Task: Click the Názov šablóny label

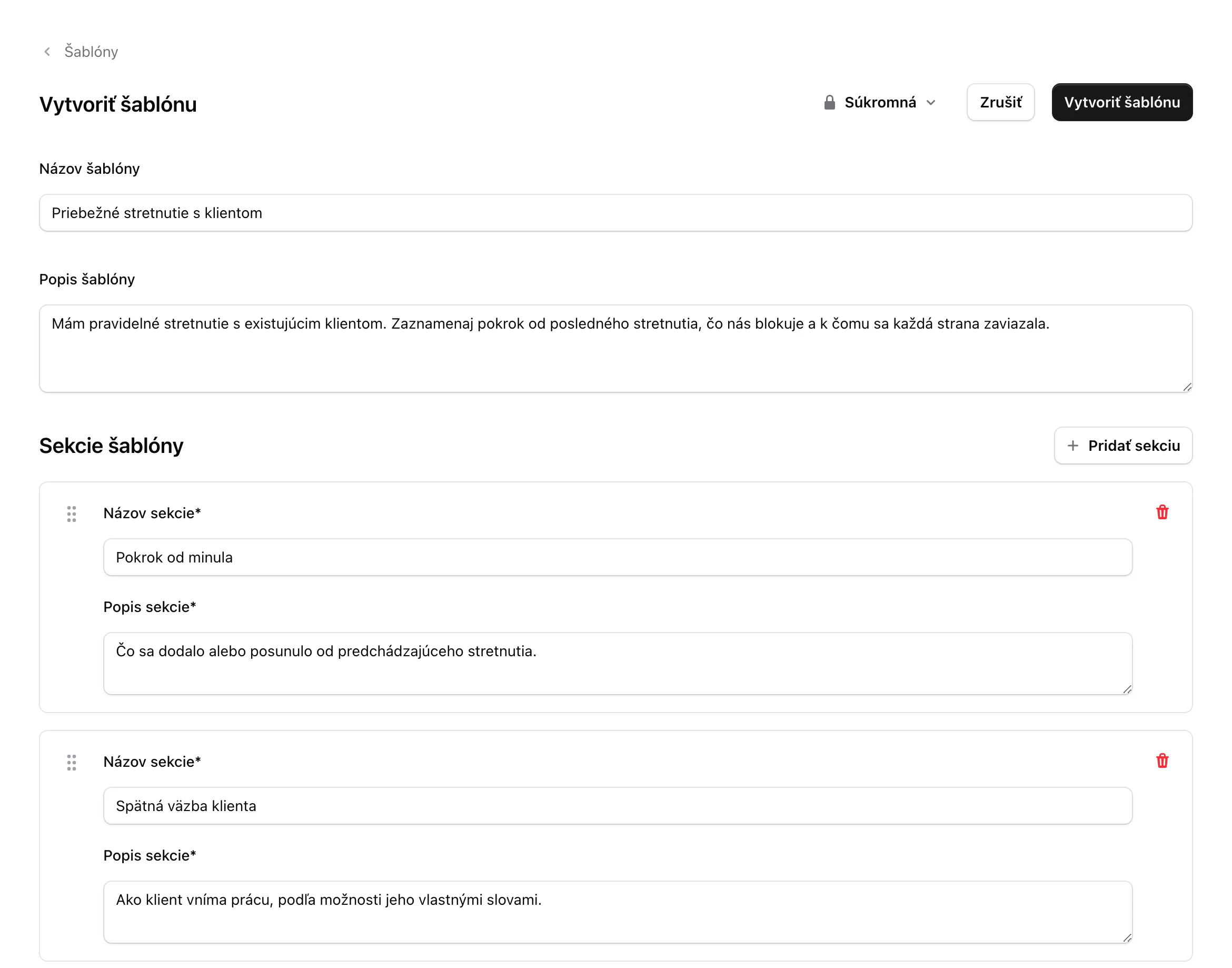Action: point(89,169)
